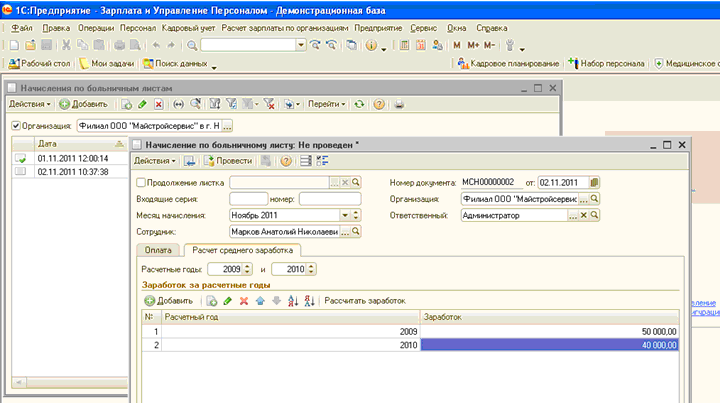Click the blue move up arrow icon

click(259, 300)
